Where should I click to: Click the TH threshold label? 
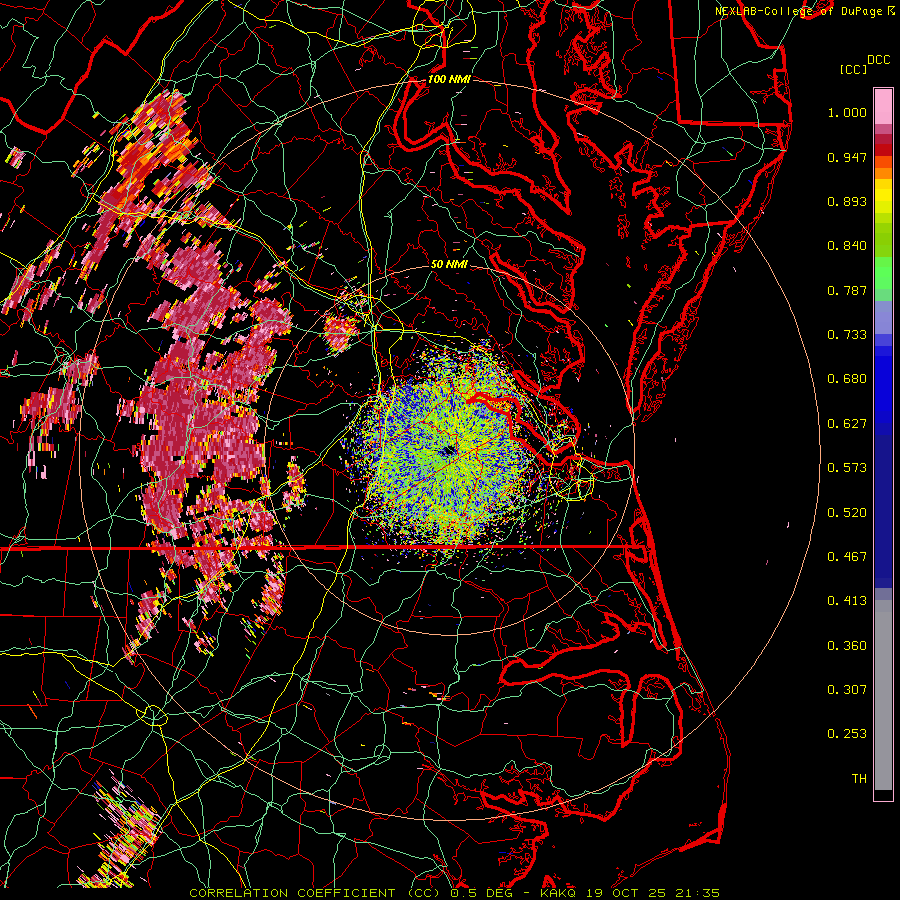859,779
